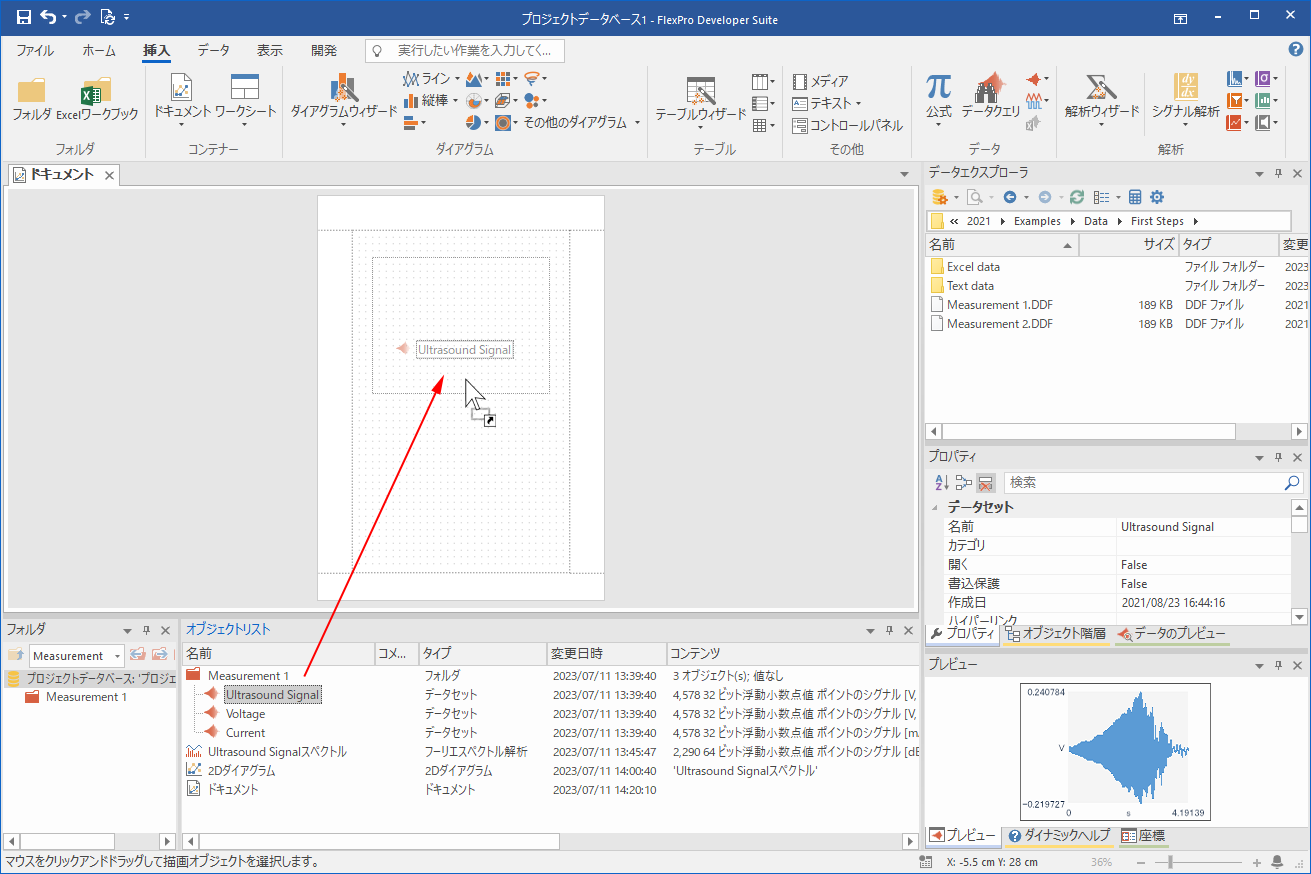This screenshot has height=874, width=1311.
Task: Select the Current dataset row
Action: coord(245,733)
